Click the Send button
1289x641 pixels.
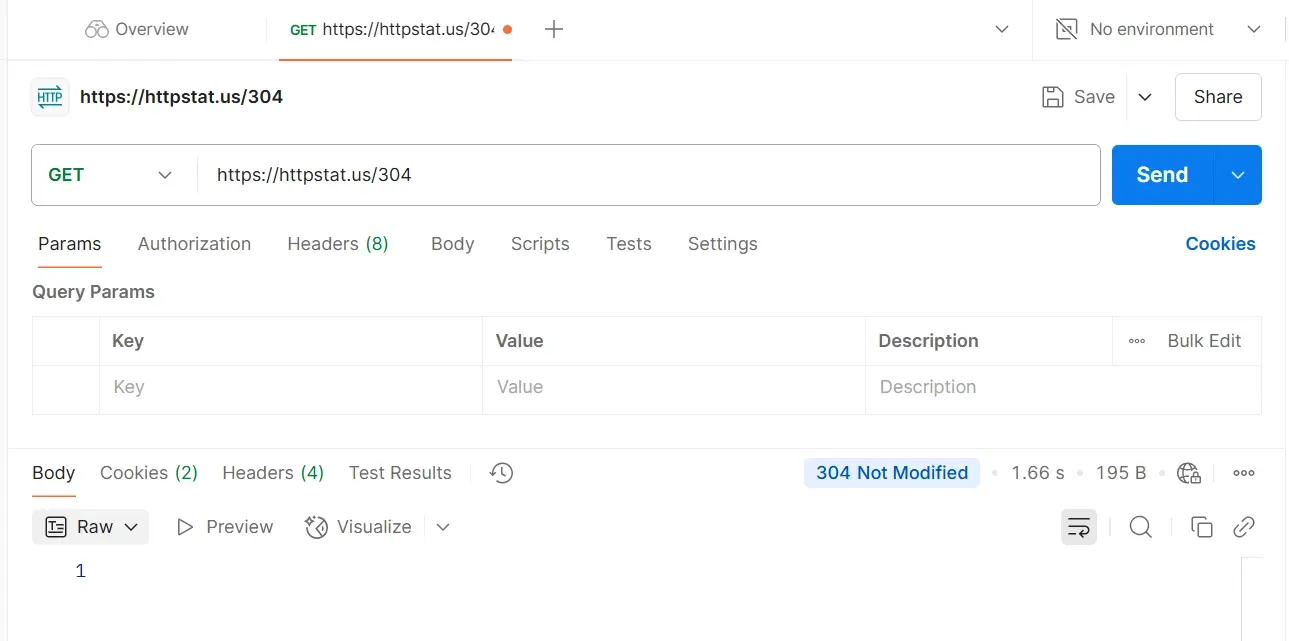1162,175
